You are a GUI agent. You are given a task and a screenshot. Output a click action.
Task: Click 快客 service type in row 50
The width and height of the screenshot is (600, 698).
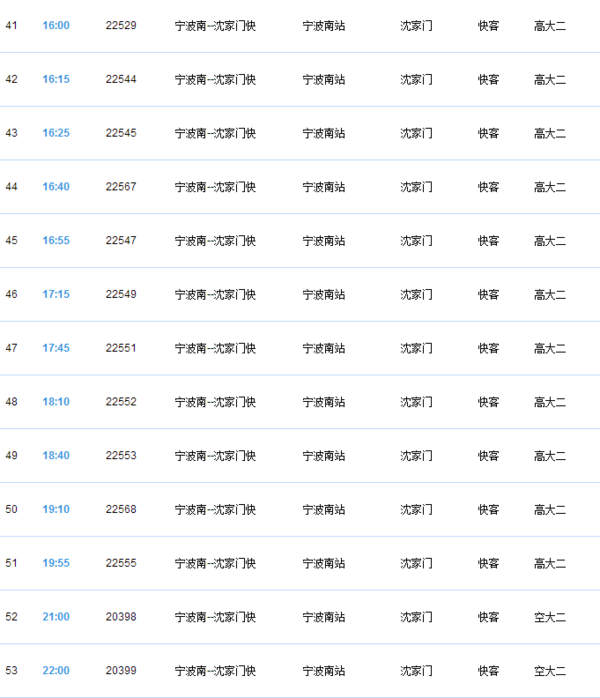488,510
